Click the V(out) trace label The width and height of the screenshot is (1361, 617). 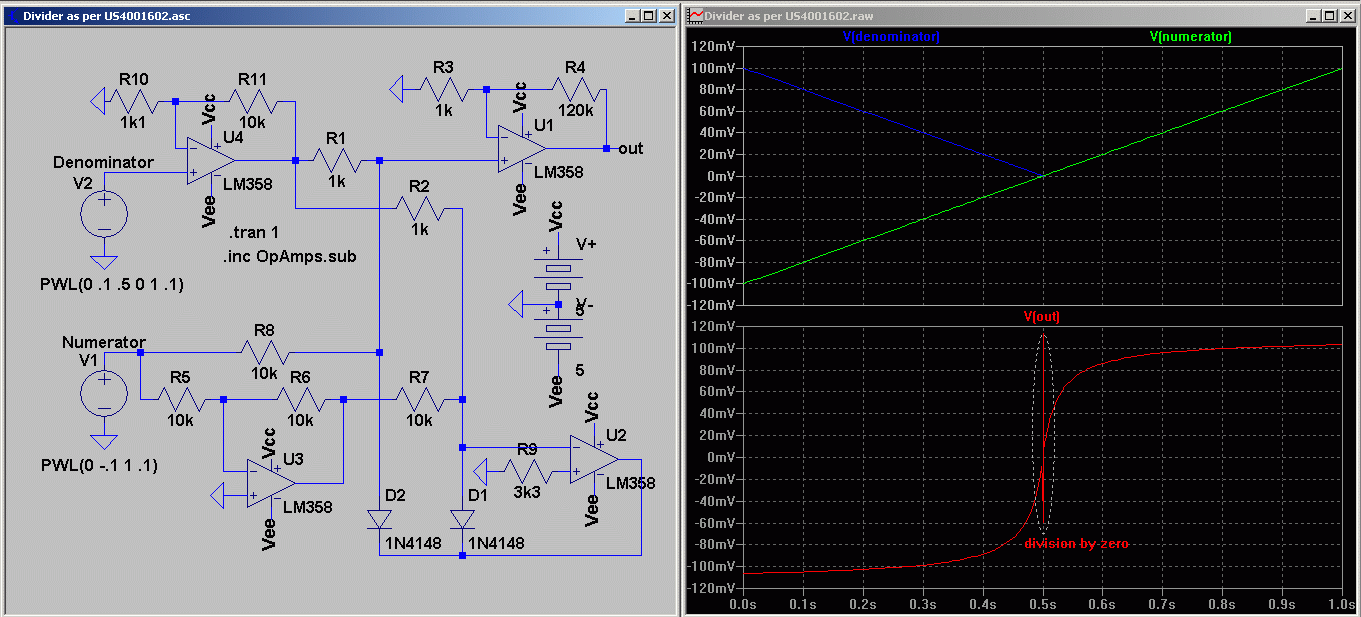(x=1041, y=317)
